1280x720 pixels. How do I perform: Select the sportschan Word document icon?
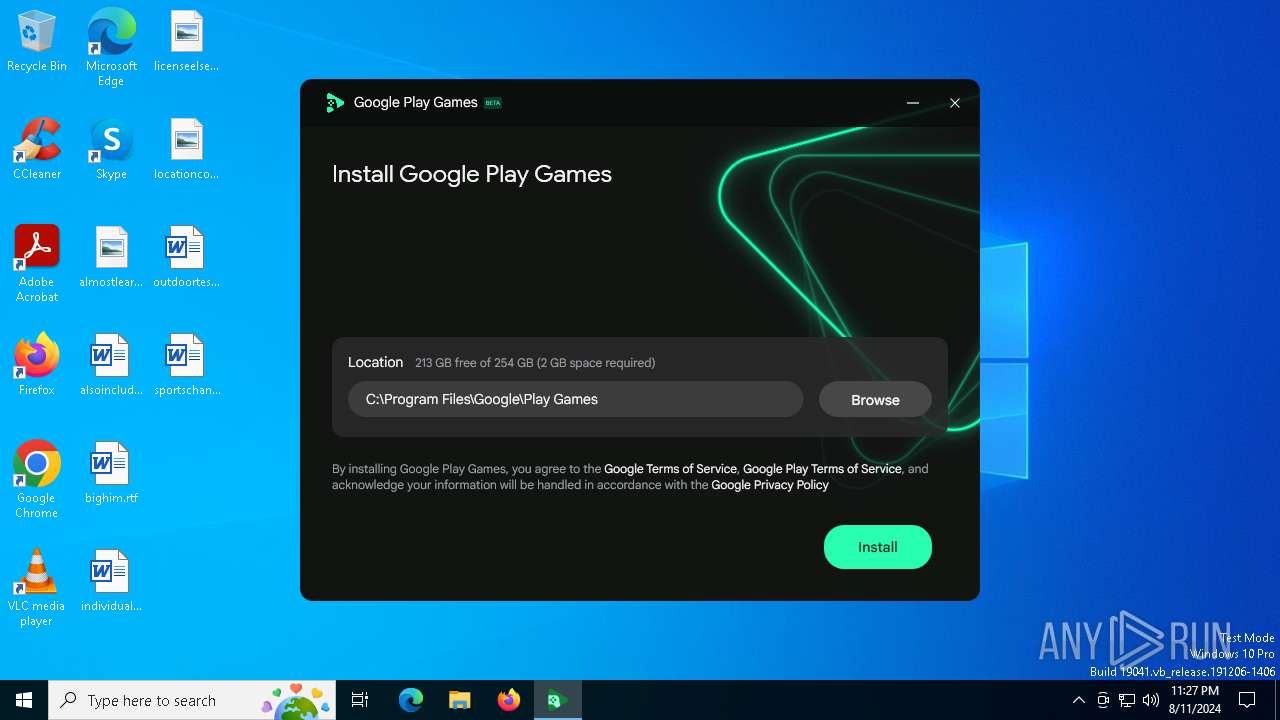click(x=186, y=366)
